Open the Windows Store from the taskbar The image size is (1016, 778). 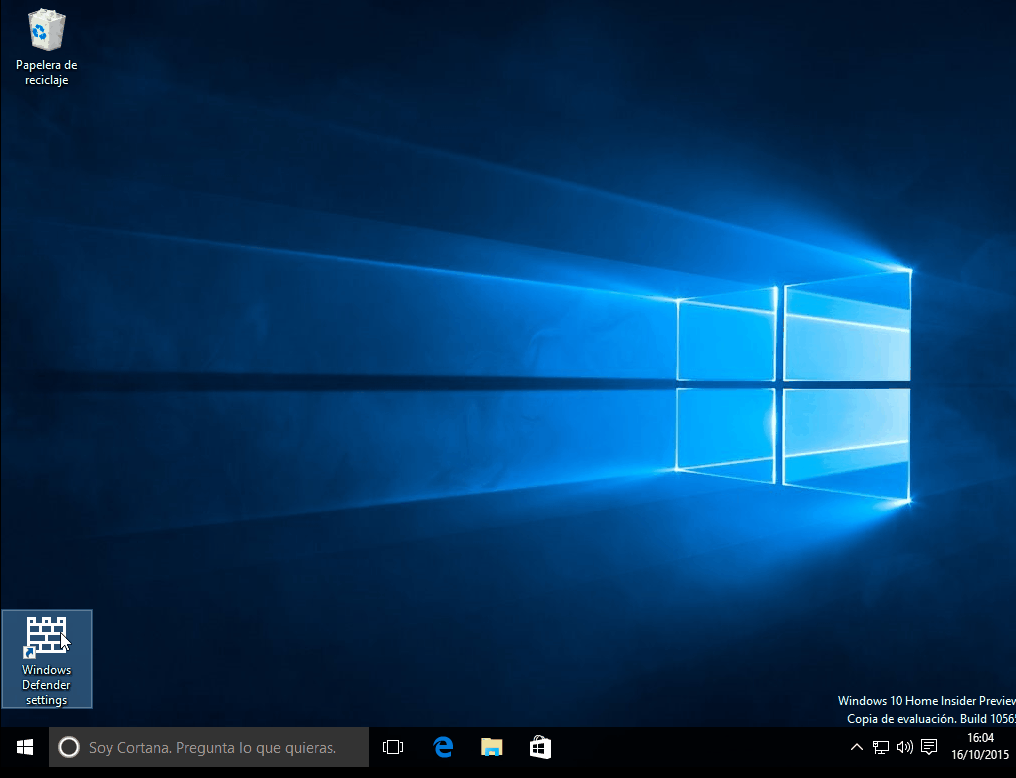coord(540,748)
